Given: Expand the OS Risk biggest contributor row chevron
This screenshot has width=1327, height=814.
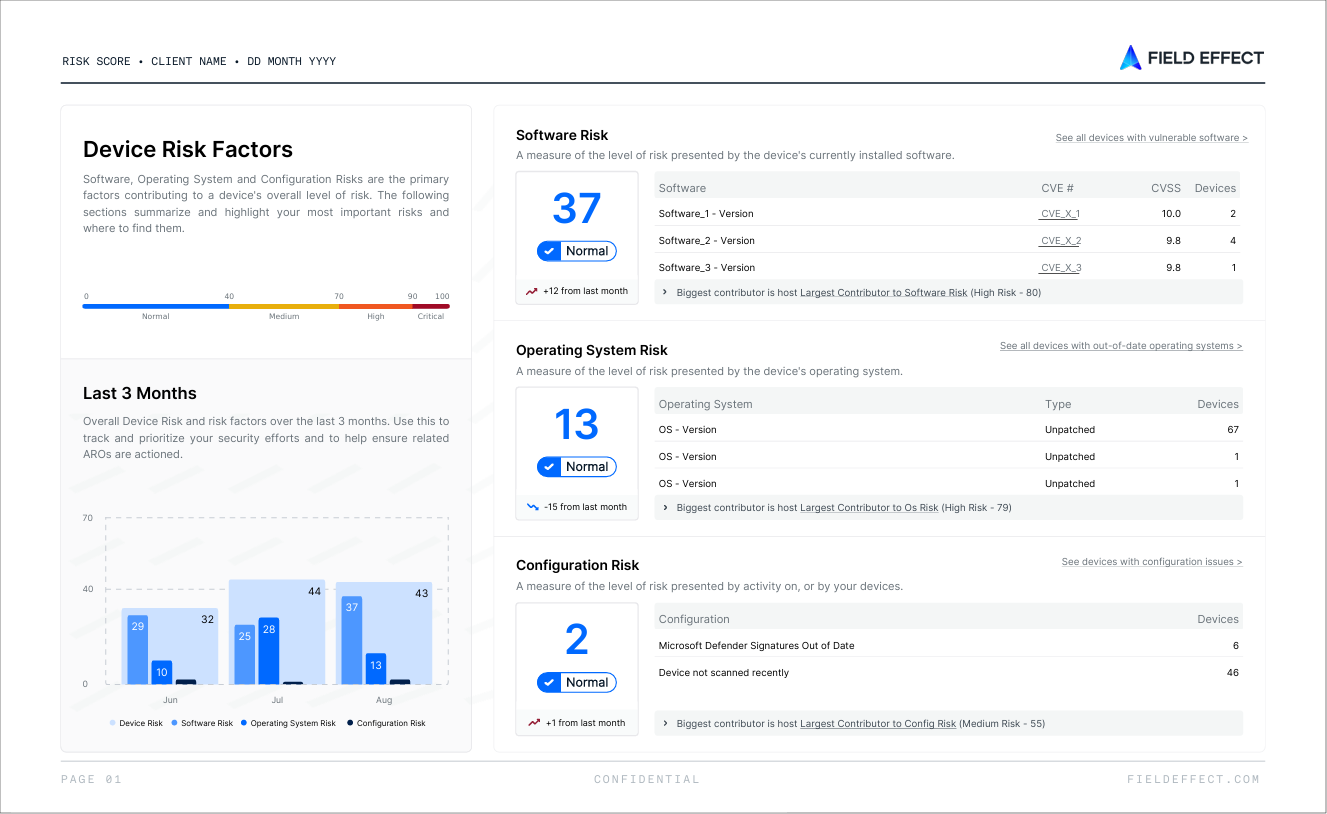Looking at the screenshot, I should [x=666, y=508].
